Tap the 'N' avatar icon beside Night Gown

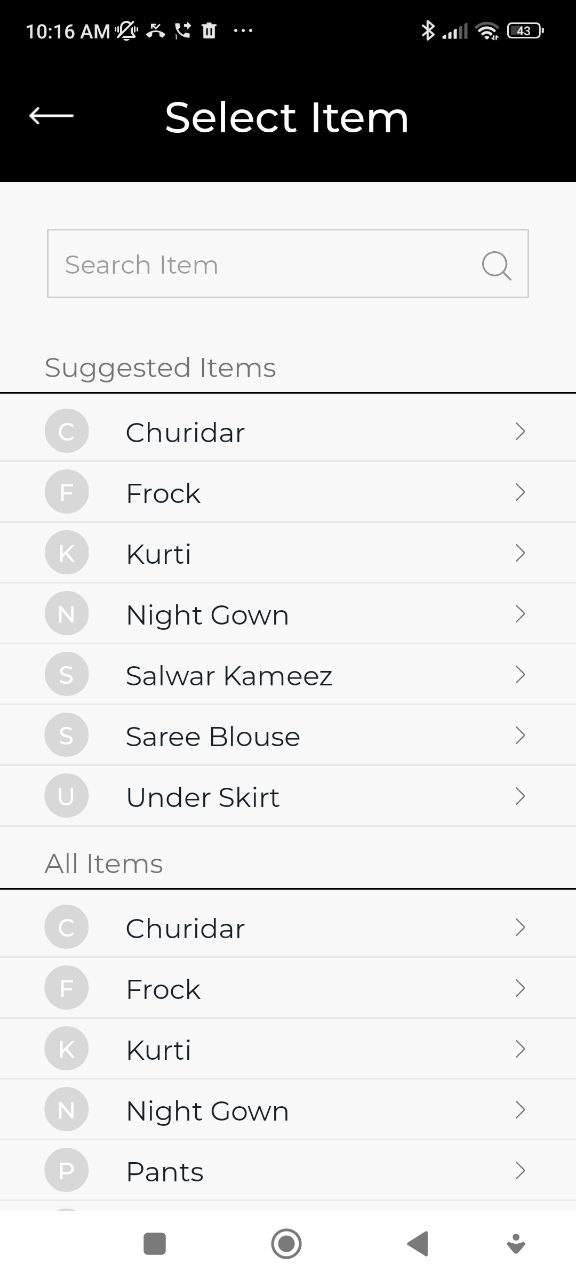[66, 613]
